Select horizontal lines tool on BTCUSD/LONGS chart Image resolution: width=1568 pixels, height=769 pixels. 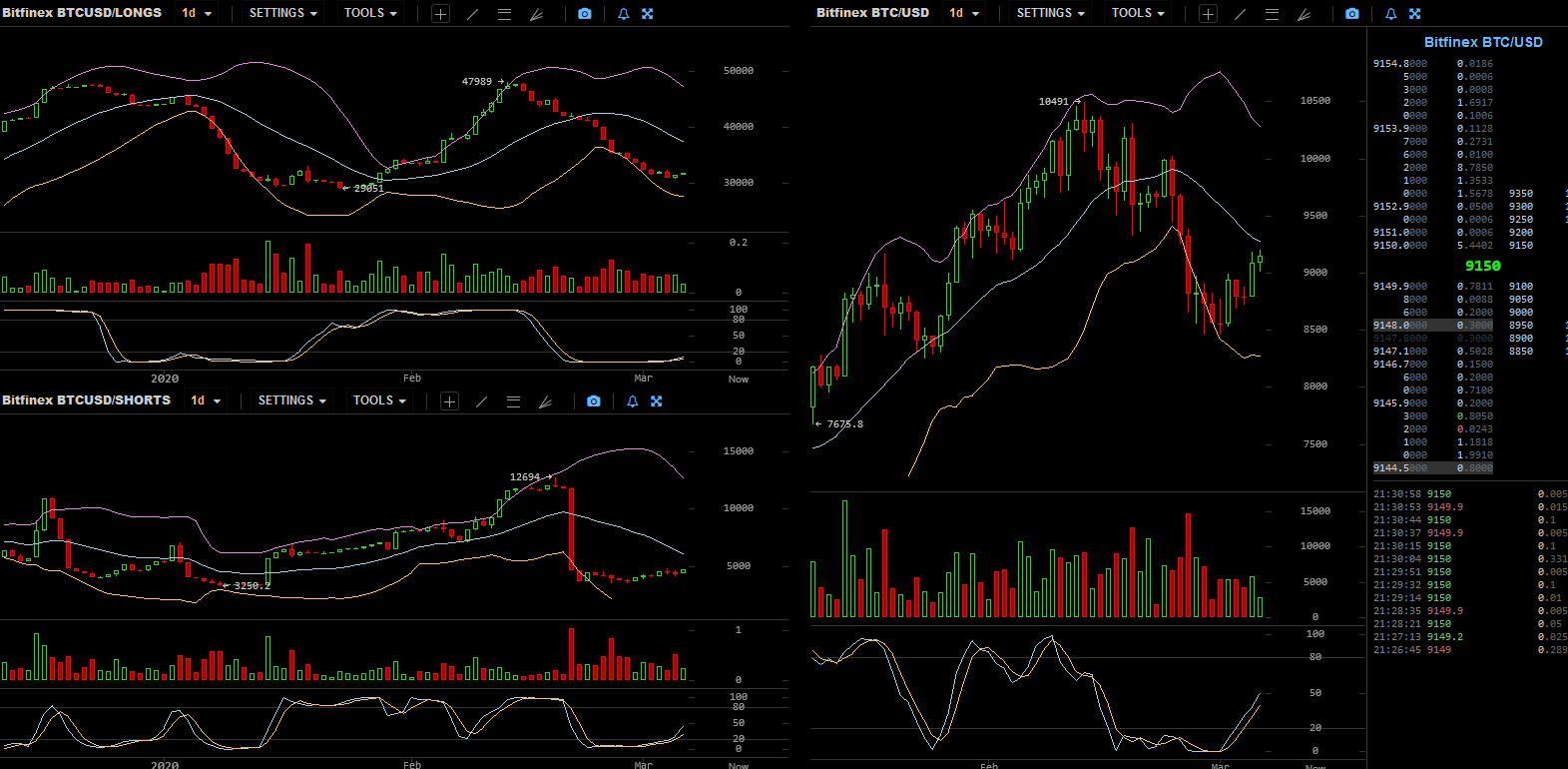click(504, 14)
